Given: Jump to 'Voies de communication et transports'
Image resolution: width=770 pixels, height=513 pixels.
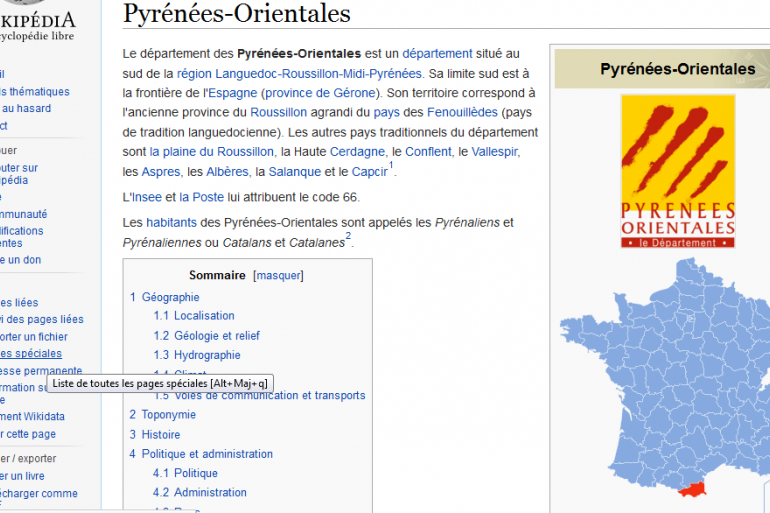Looking at the screenshot, I should click(x=269, y=395).
